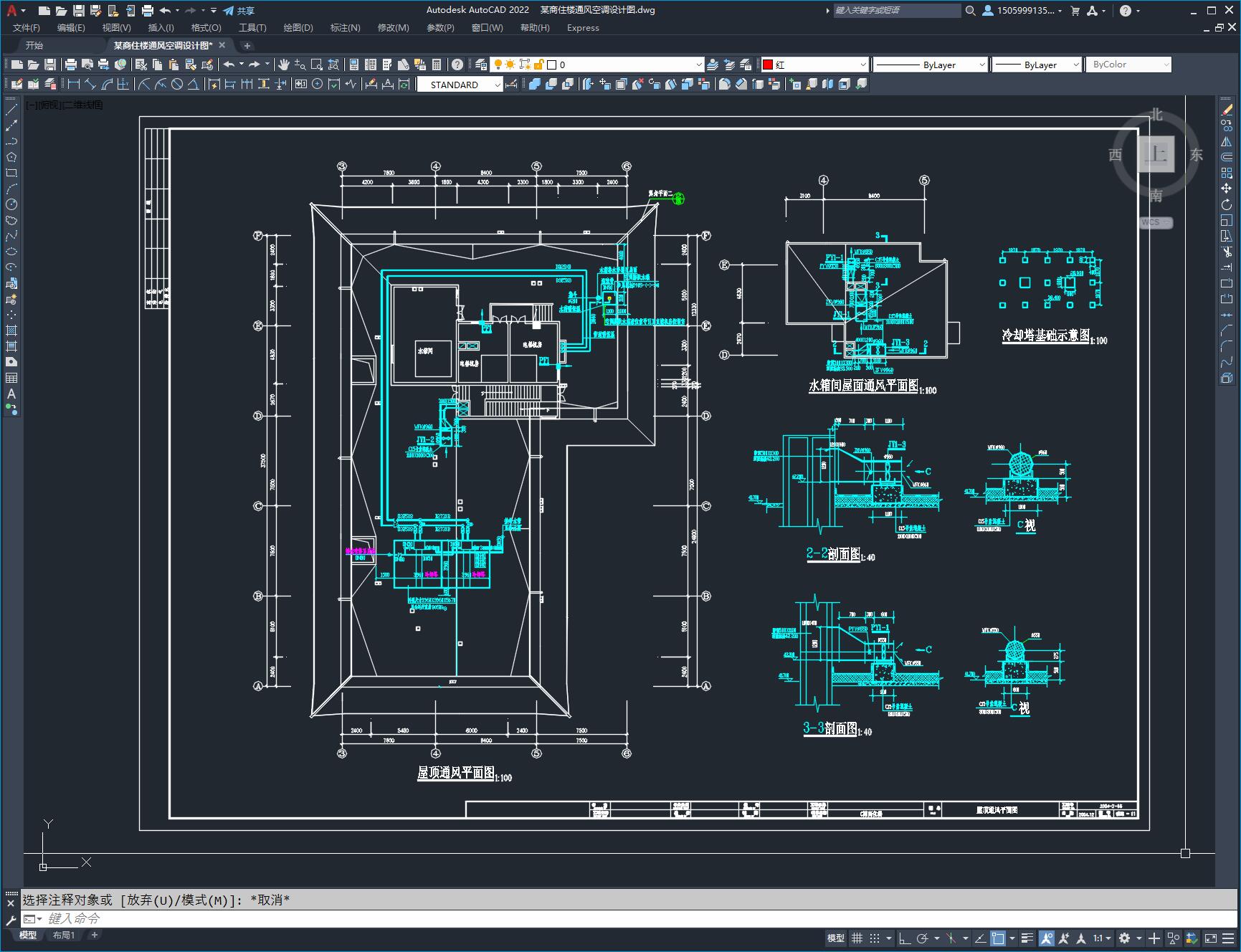
Task: Select the Line draw tool
Action: 11,110
